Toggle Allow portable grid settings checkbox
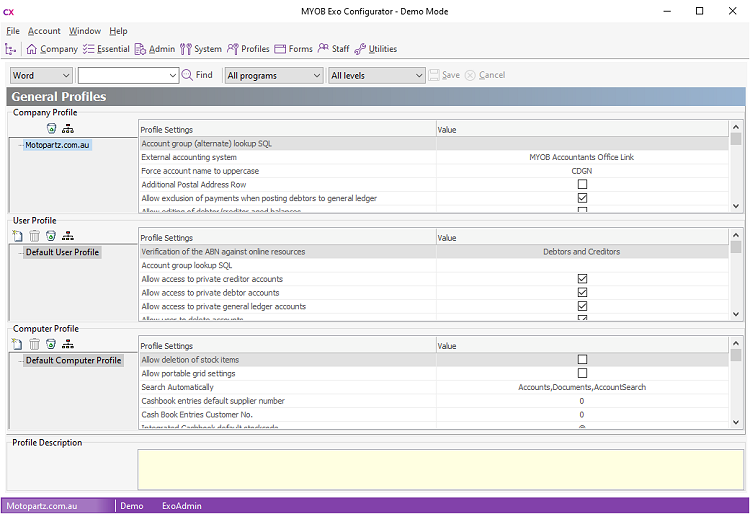750x514 pixels. [582, 373]
